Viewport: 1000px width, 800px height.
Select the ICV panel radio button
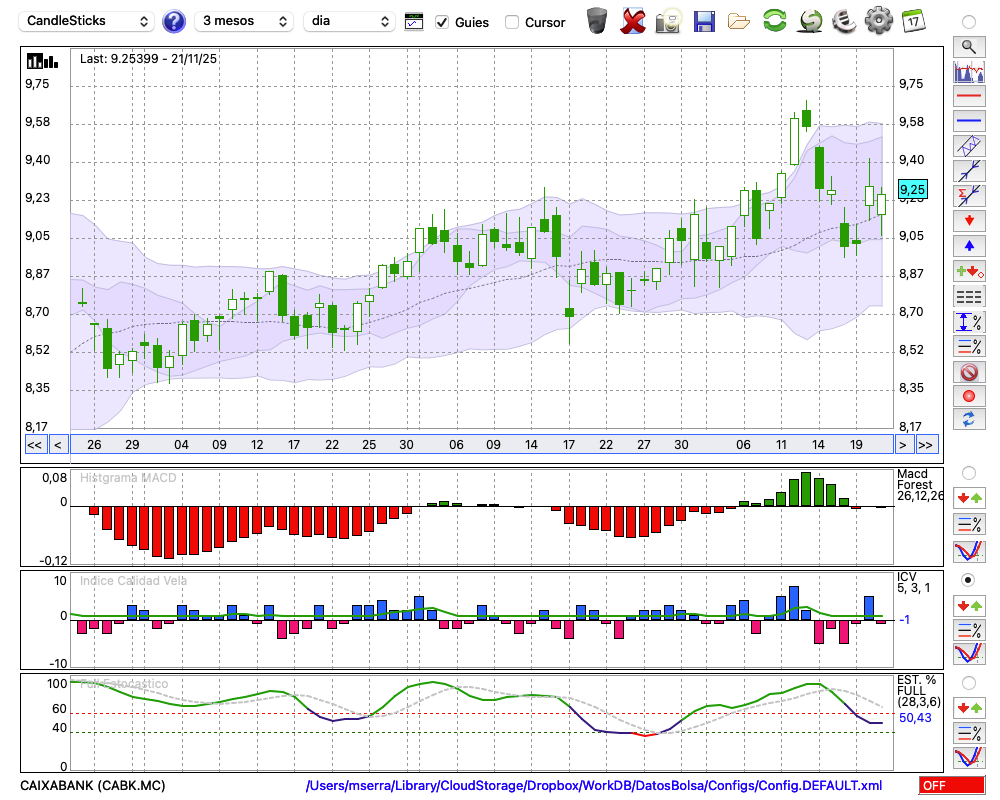pos(969,580)
